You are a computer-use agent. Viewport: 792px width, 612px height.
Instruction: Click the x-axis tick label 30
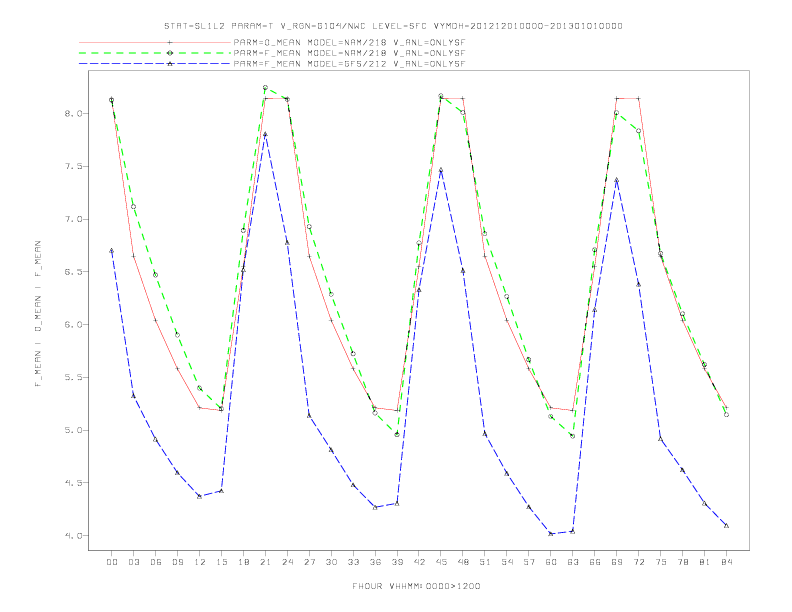331,562
